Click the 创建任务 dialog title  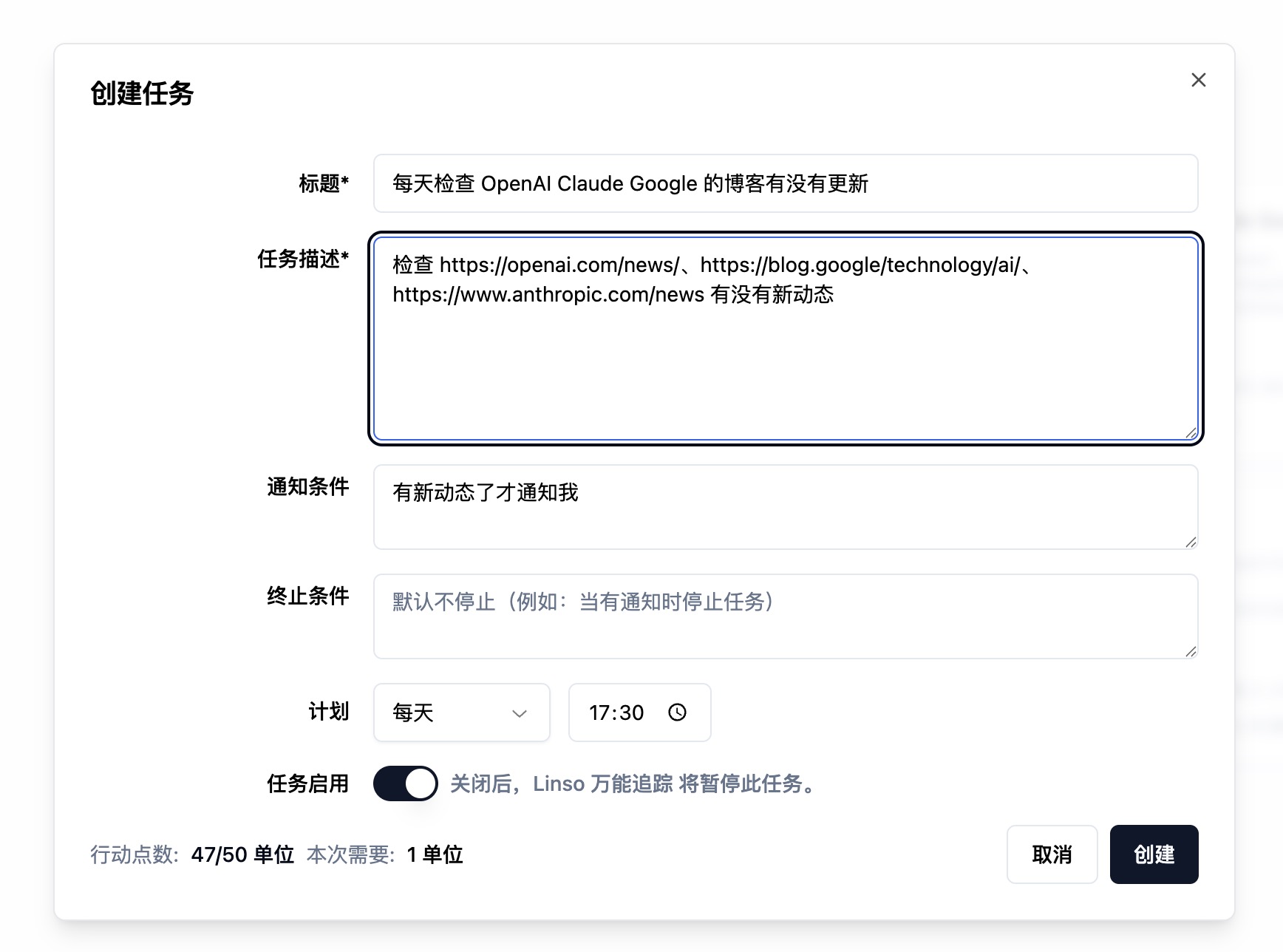tap(142, 94)
